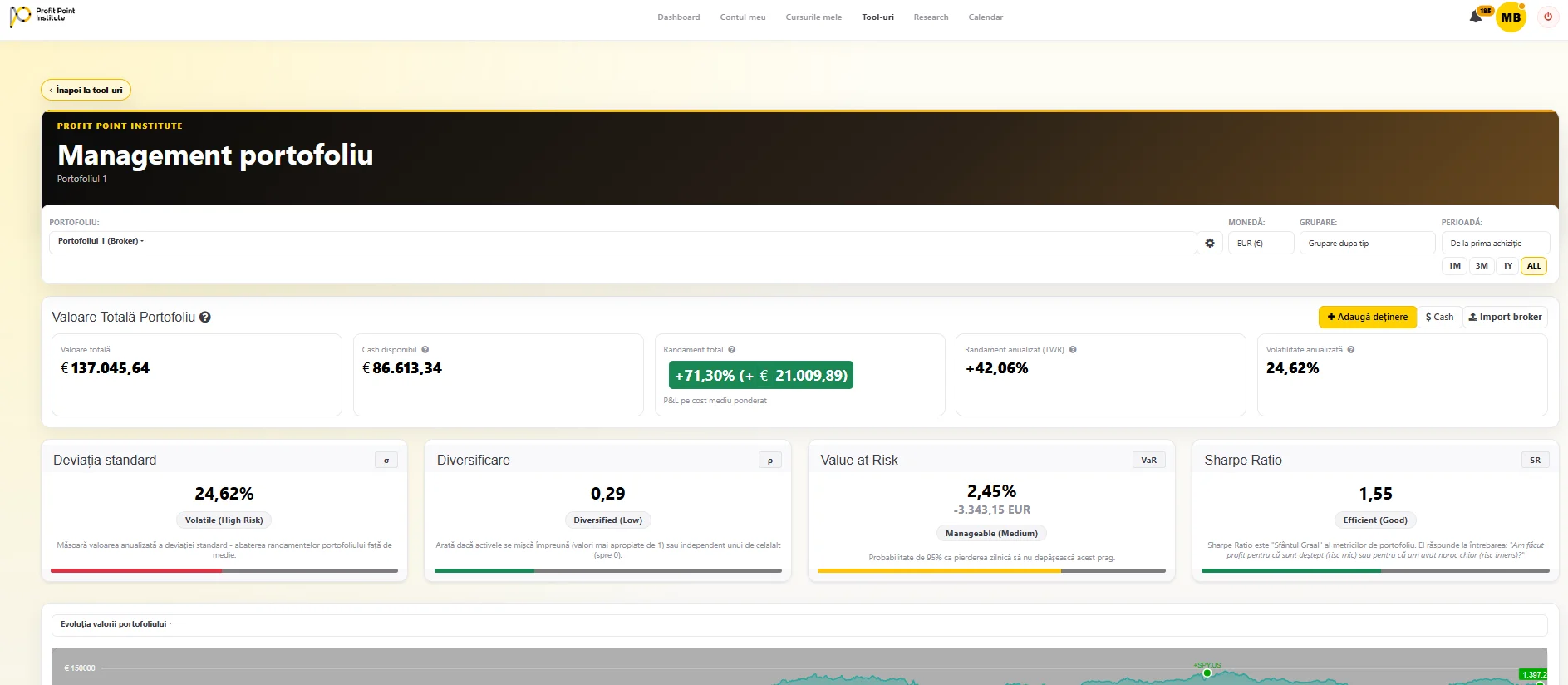Click the Cash button
Screen dimensions: 1568x685
1439,317
